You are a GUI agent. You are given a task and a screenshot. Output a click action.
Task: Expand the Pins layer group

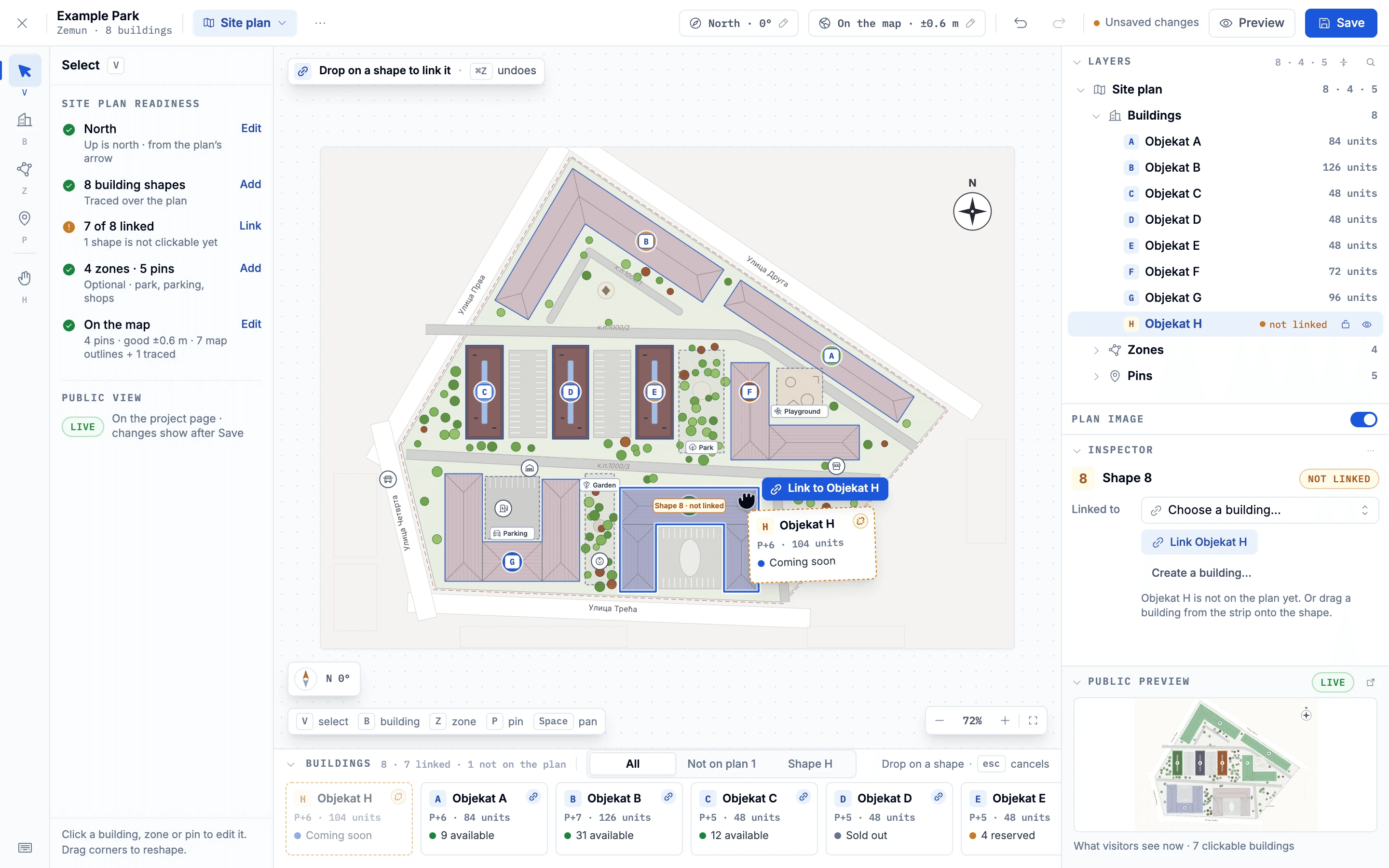point(1096,376)
